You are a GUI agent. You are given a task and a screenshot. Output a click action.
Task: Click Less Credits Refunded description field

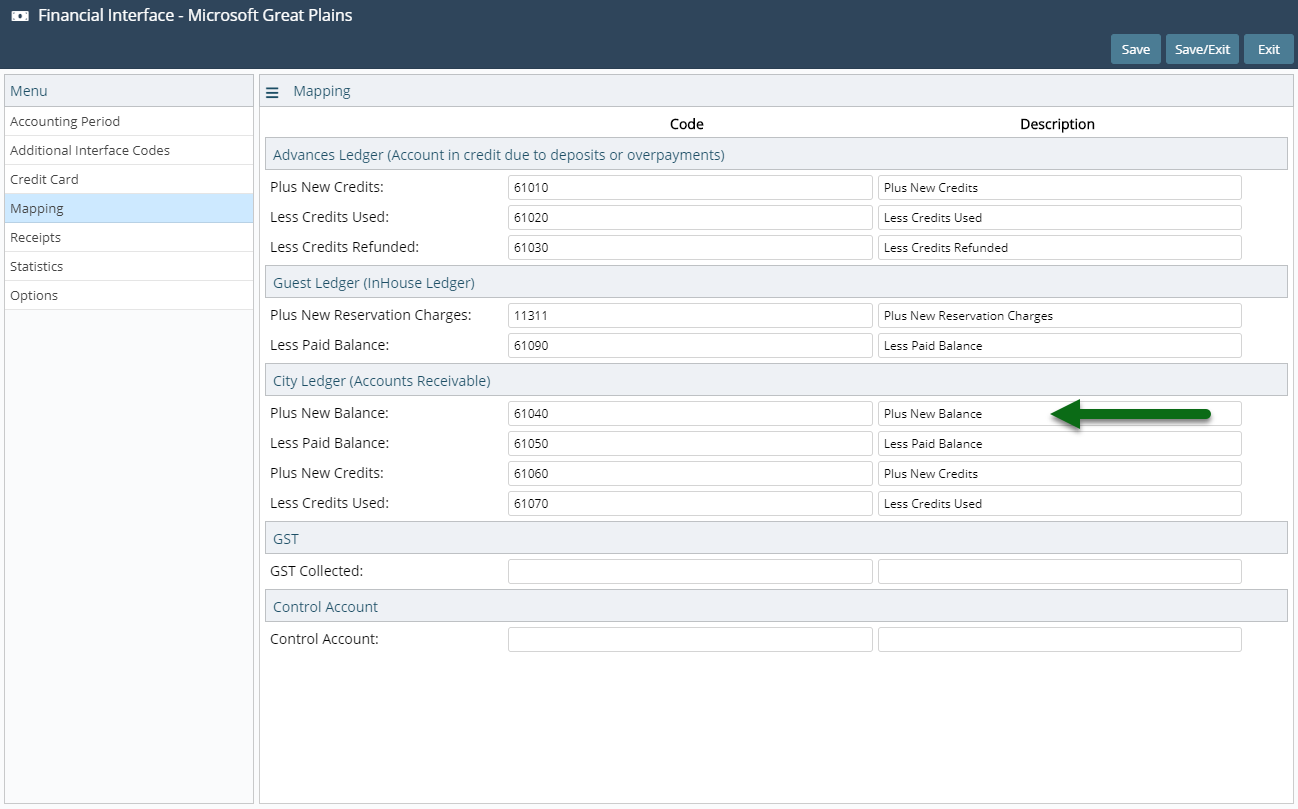click(1060, 247)
